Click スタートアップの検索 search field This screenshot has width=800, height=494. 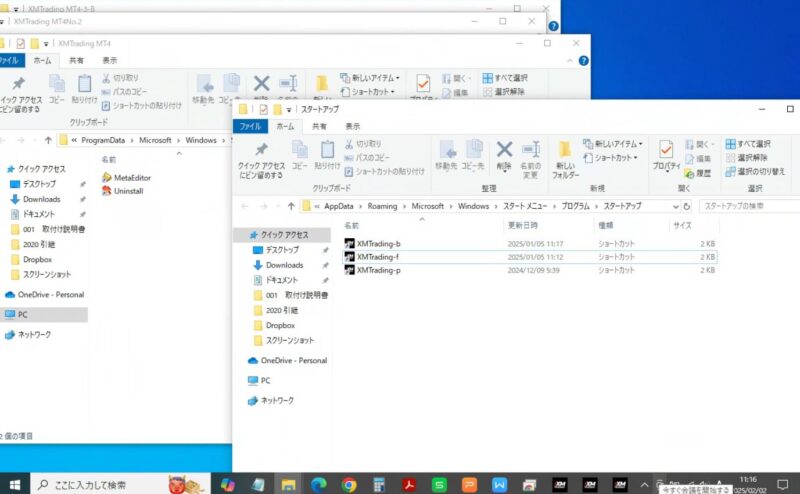click(749, 206)
